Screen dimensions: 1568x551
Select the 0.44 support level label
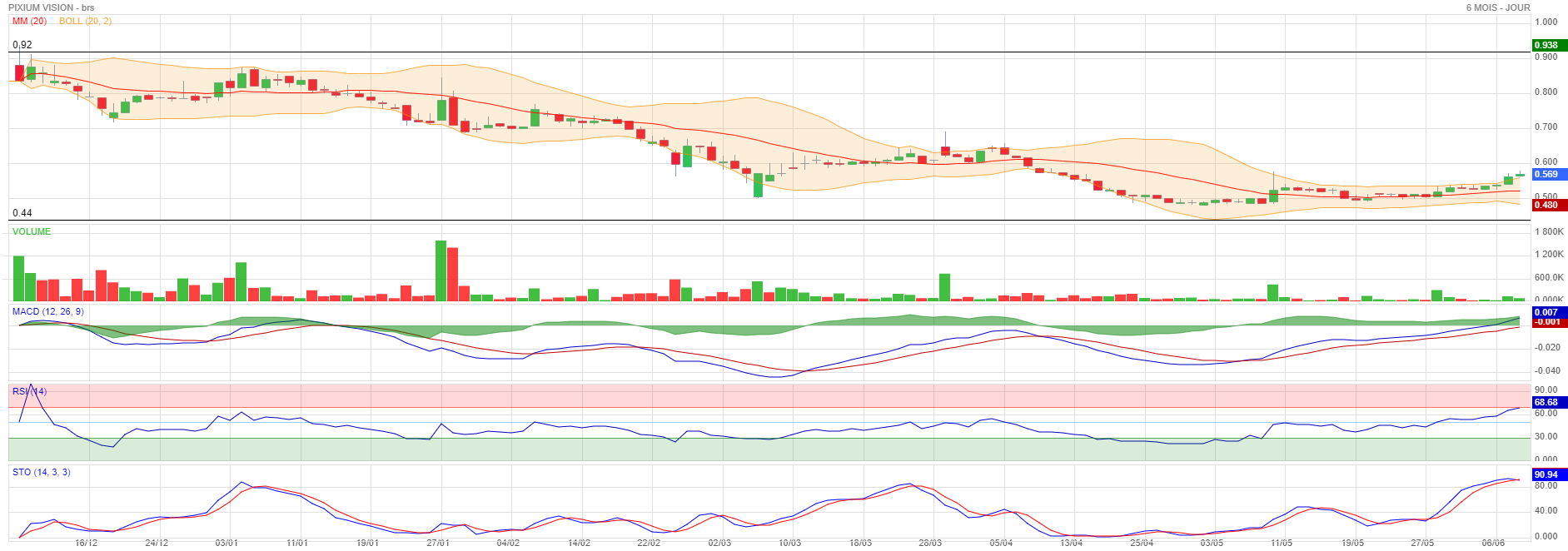[22, 213]
